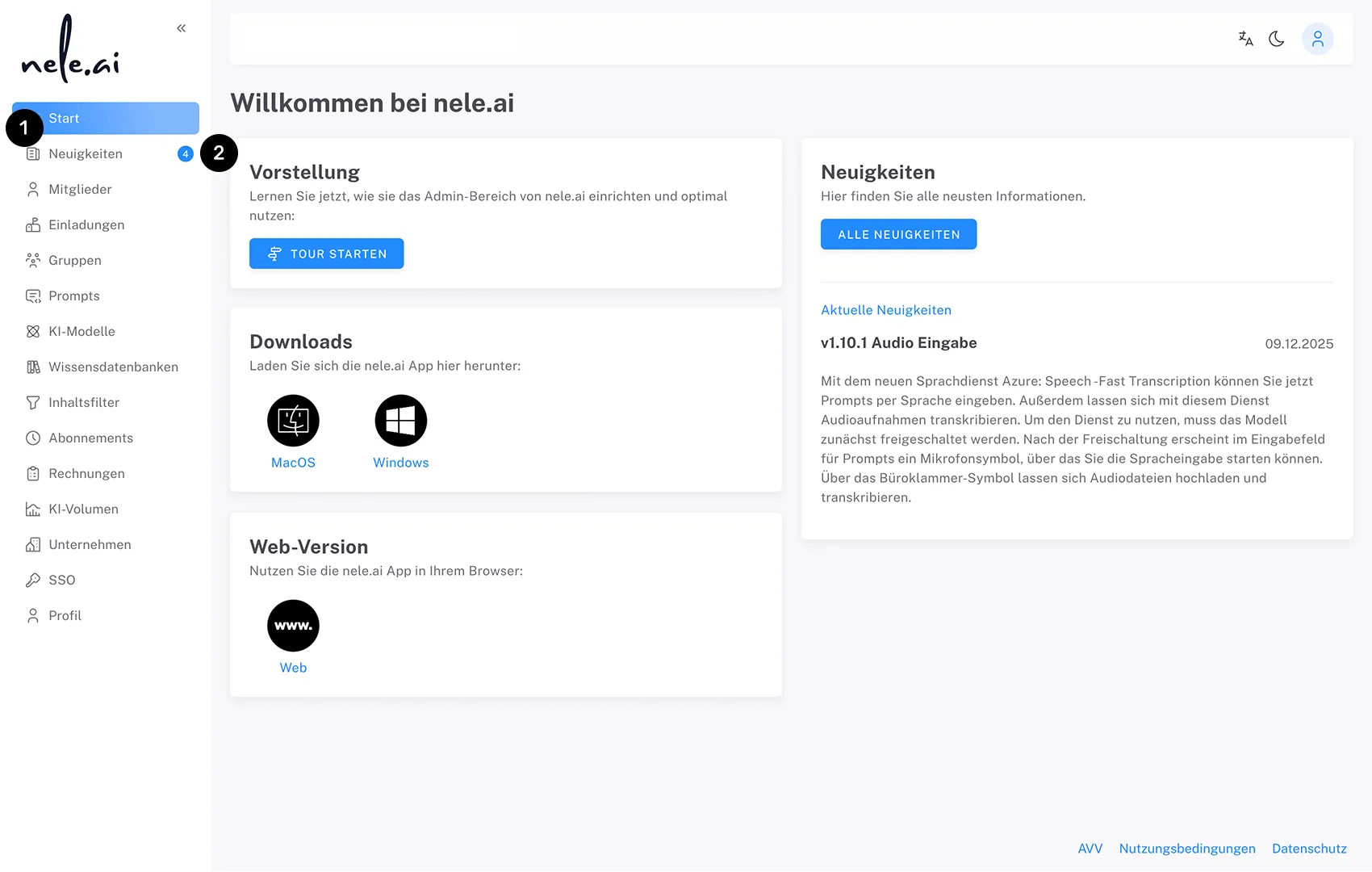Toggle dark mode with the moon icon
This screenshot has width=1372, height=872.
(1277, 38)
